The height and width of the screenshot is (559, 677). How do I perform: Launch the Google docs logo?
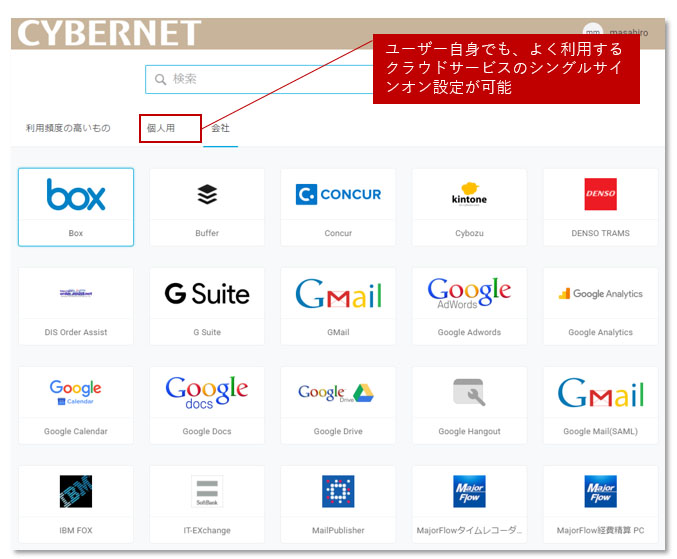[x=207, y=392]
